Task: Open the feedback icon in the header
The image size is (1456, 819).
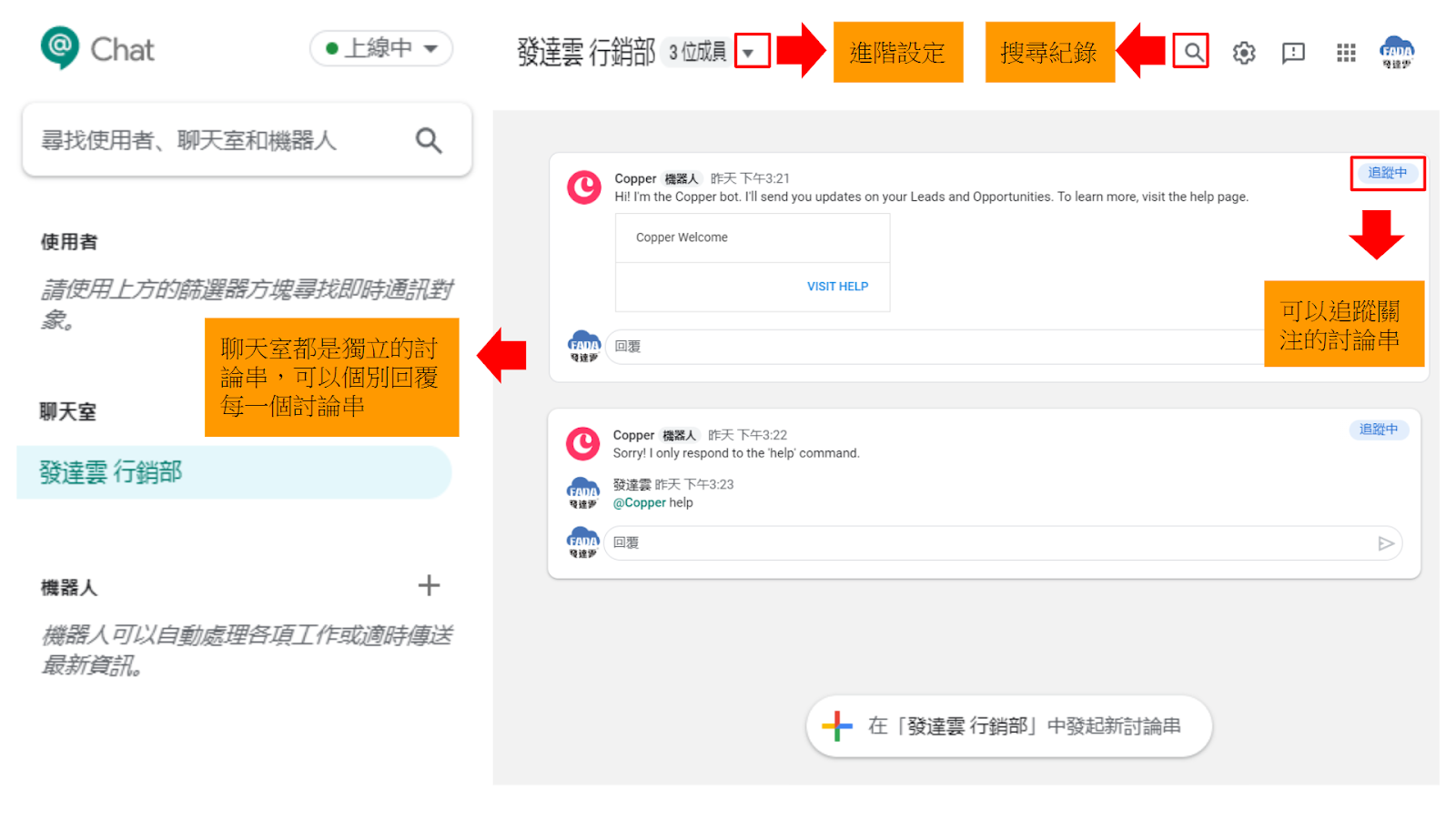Action: pos(1293,53)
